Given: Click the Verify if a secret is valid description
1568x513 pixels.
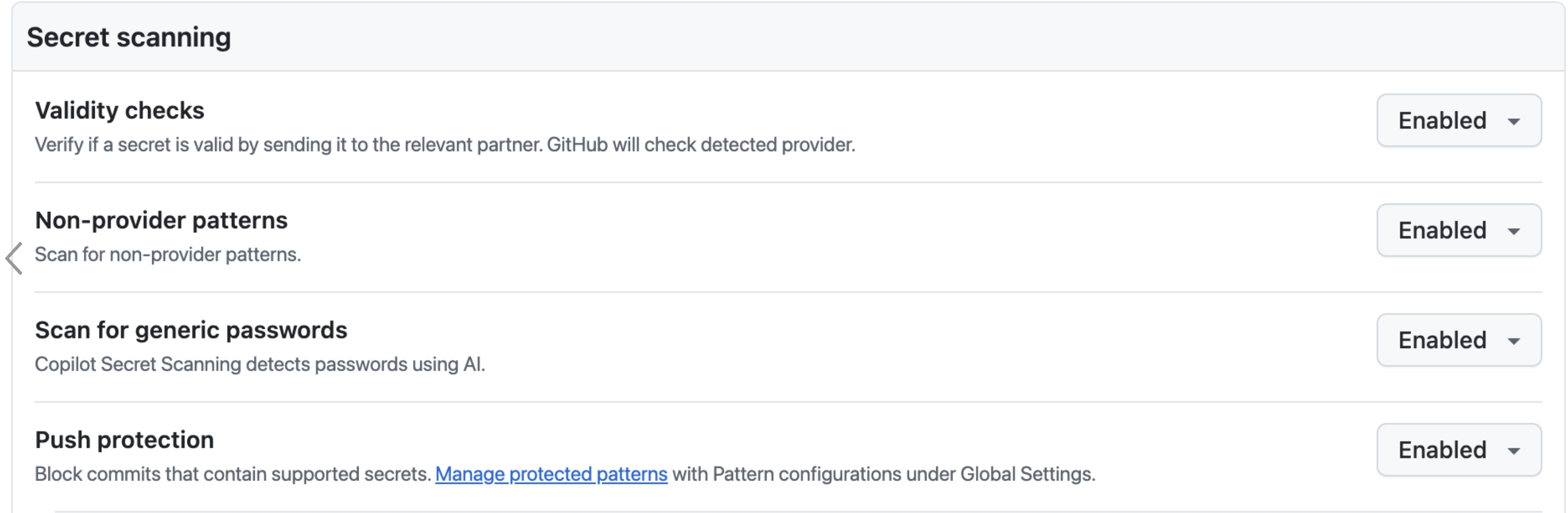Looking at the screenshot, I should coord(445,144).
